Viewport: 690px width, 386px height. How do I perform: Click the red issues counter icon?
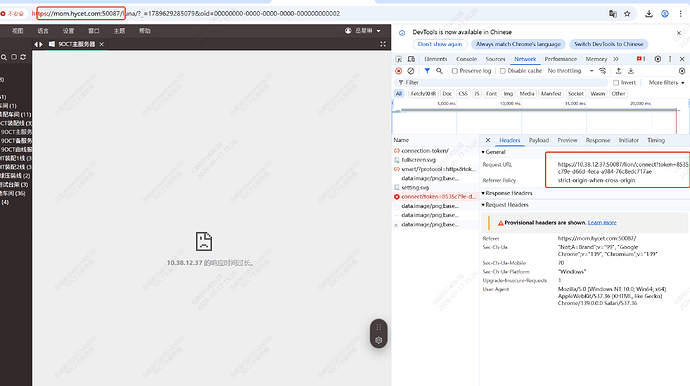click(x=641, y=59)
